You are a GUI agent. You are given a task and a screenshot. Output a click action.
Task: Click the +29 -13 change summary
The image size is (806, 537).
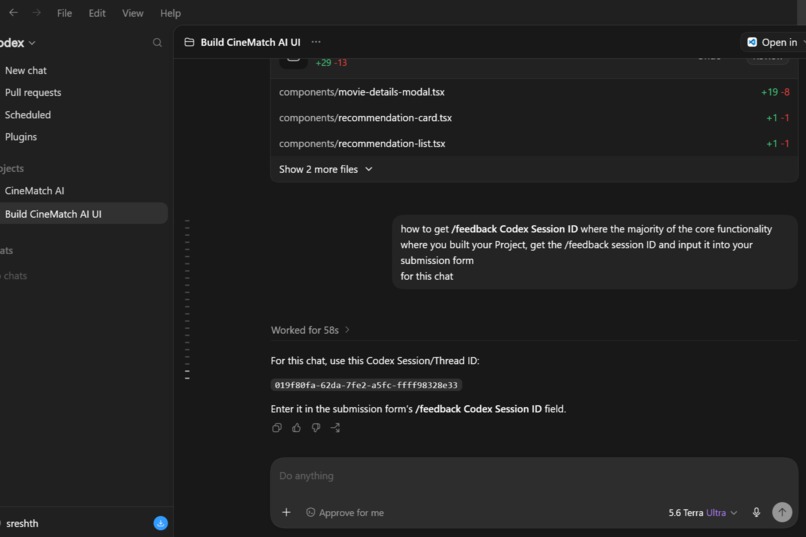tap(331, 63)
